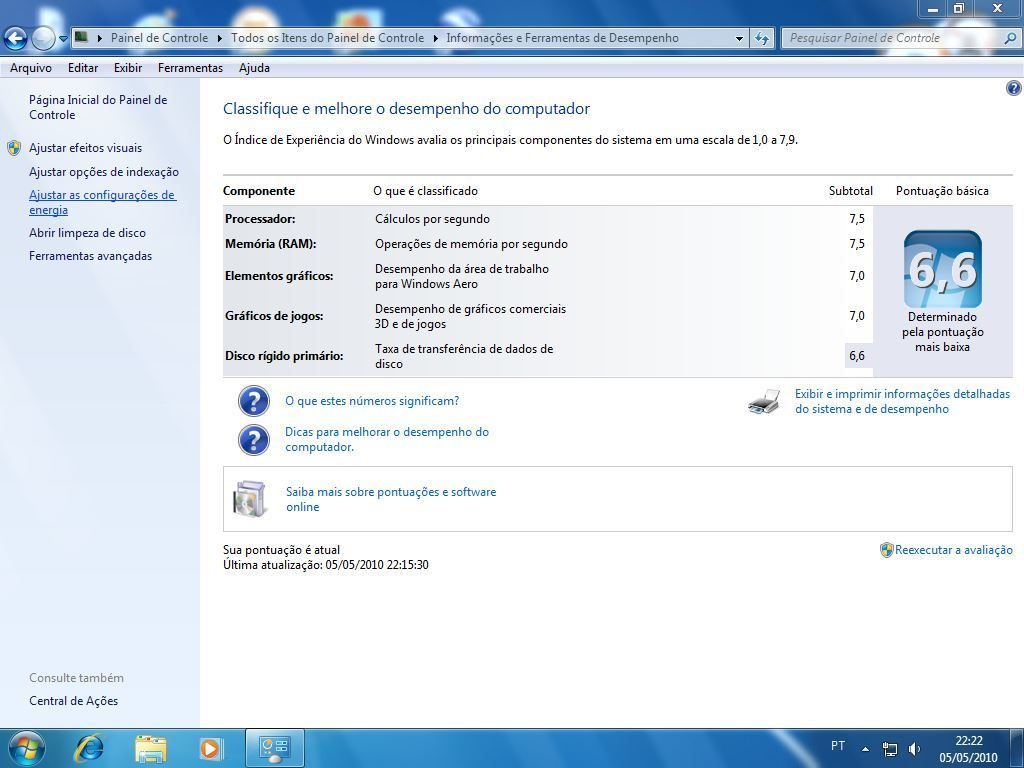
Task: Click the Gráficos de jogos row label
Action: (274, 316)
